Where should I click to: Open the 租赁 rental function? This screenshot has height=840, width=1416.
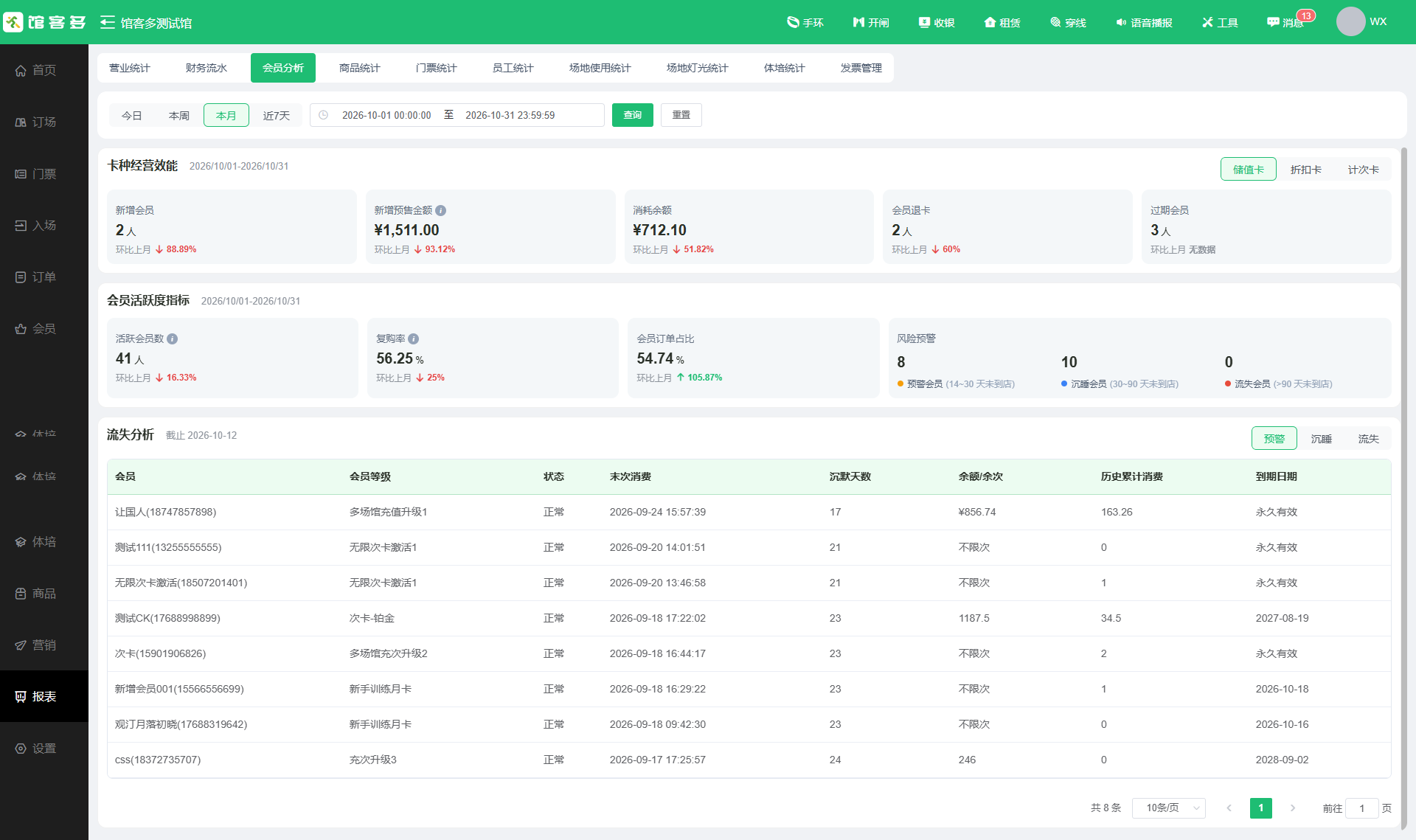pos(1002,23)
